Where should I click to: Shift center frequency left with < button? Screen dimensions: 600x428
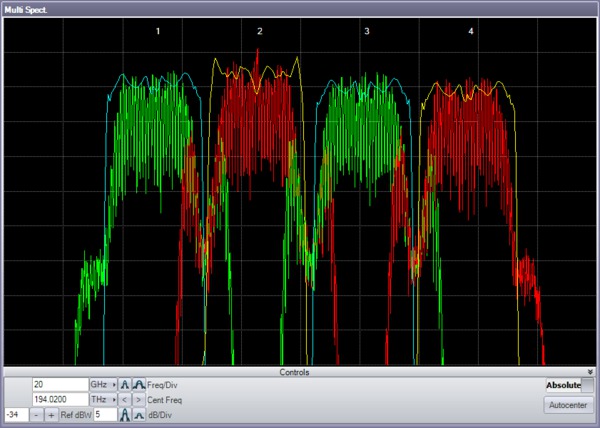(124, 400)
